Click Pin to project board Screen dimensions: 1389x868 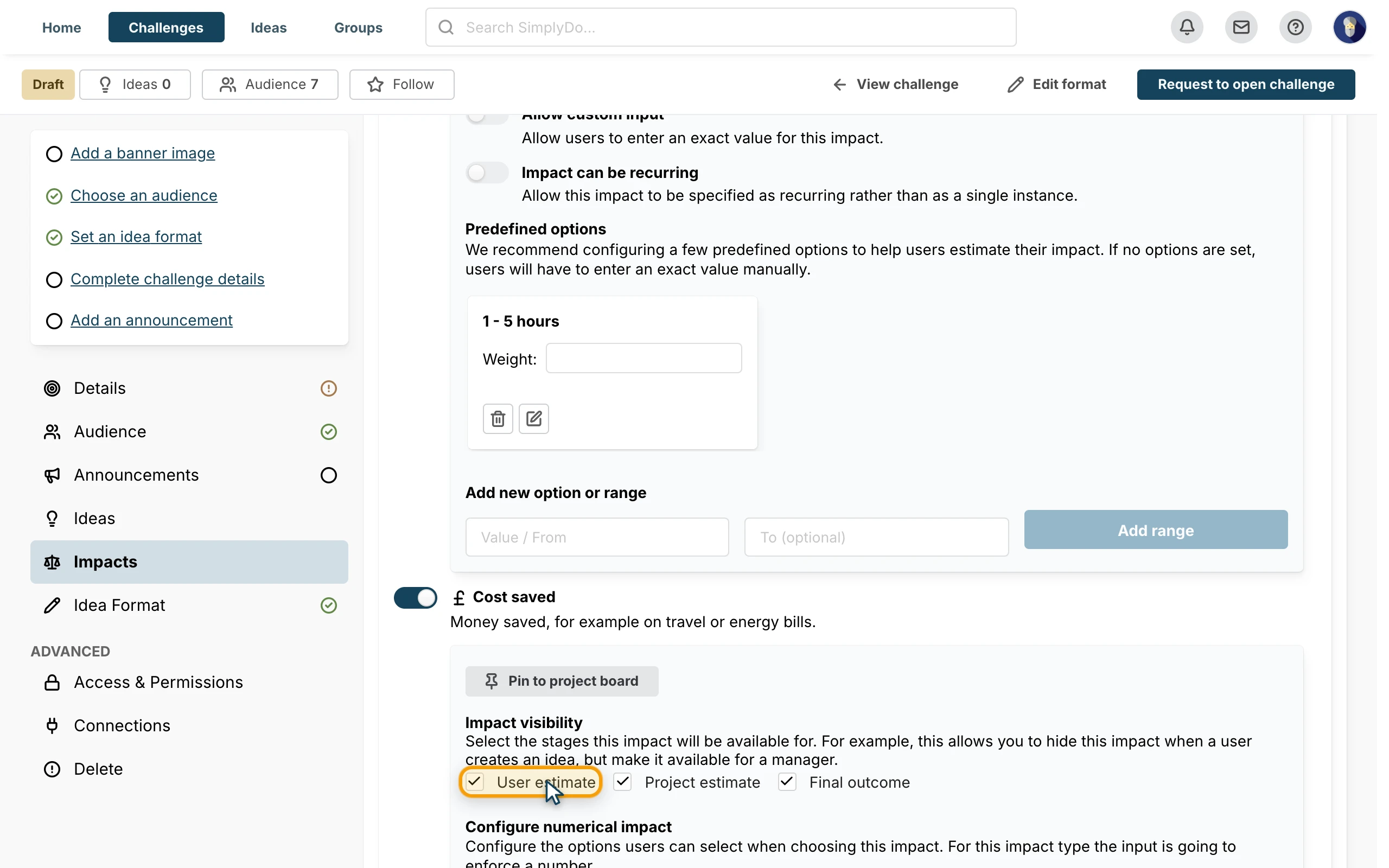coord(562,681)
